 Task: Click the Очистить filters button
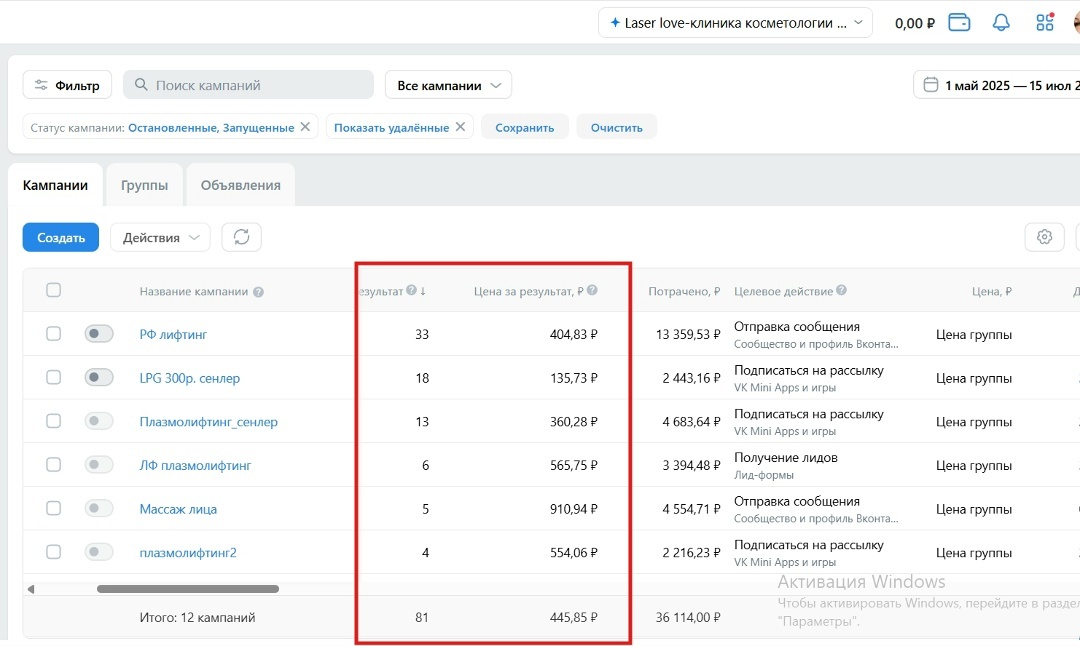pyautogui.click(x=616, y=127)
